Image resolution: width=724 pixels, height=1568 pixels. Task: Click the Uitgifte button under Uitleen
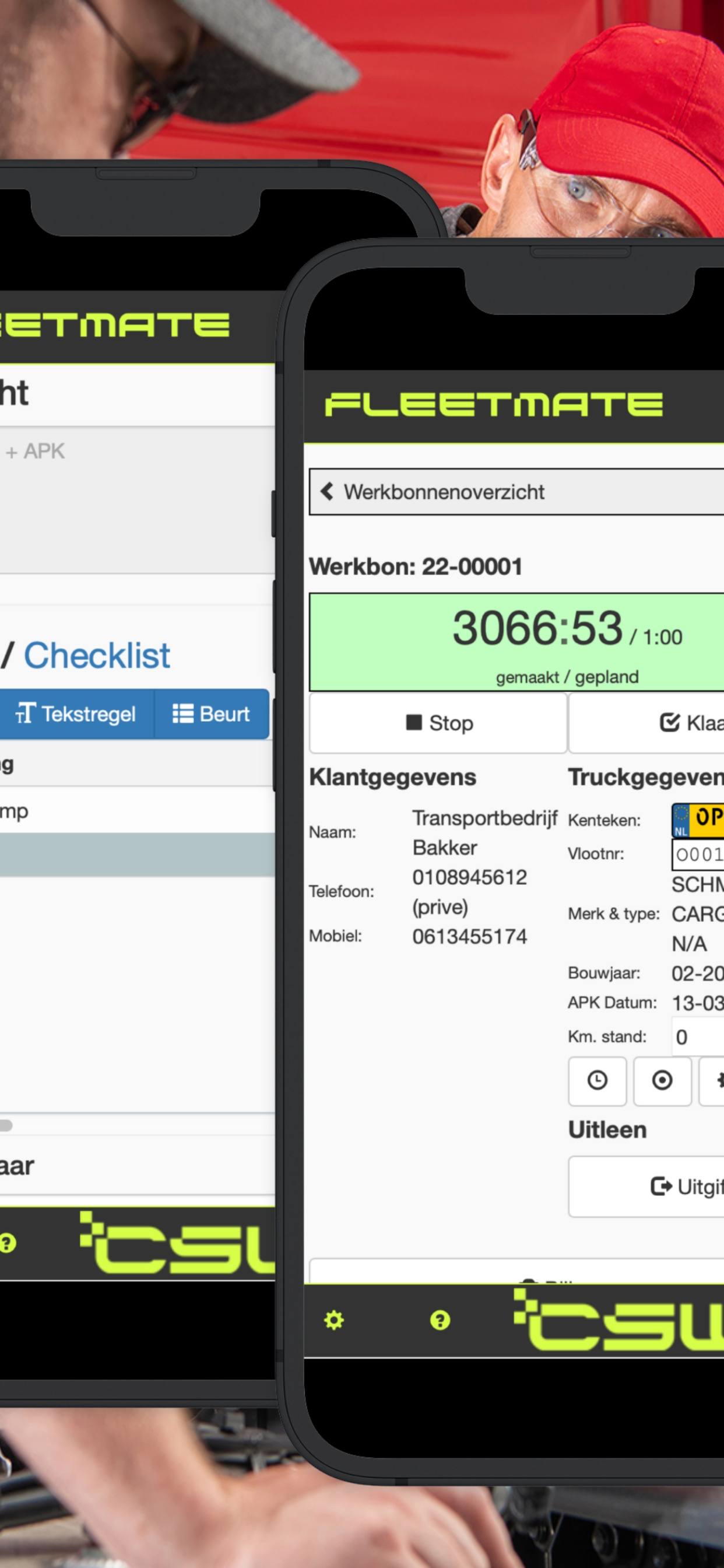tap(646, 1186)
